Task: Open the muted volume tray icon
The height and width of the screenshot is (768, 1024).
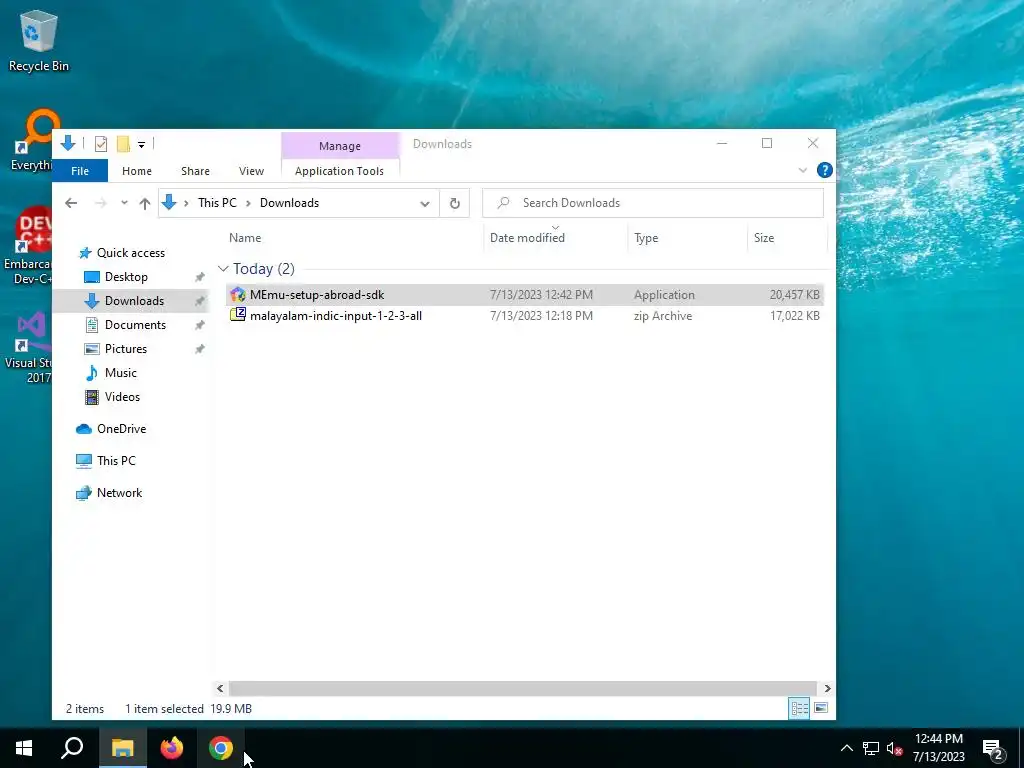Action: pos(894,748)
